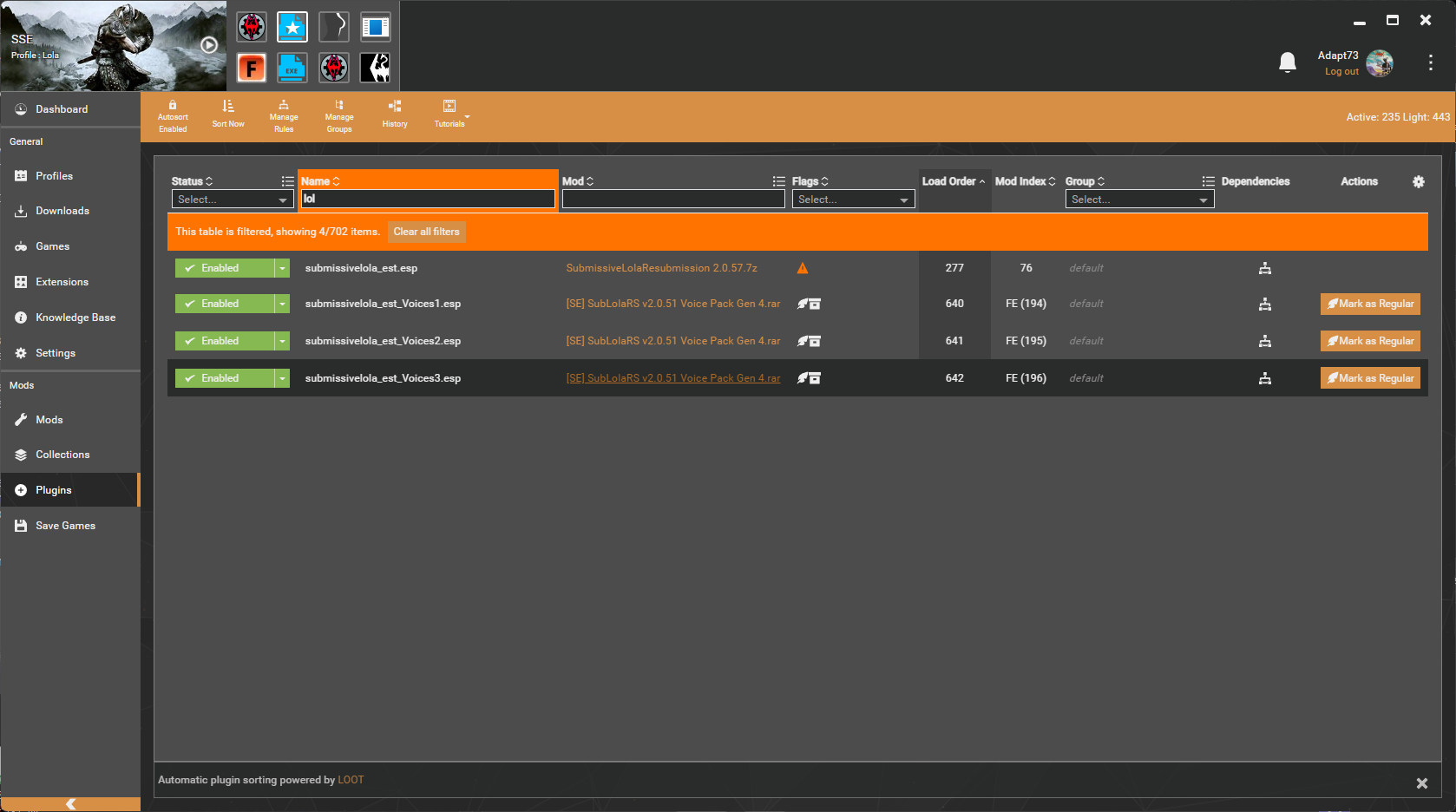This screenshot has height=812, width=1456.
Task: Open status dropdown arrow for submissivelola_est.esp
Action: coord(282,268)
